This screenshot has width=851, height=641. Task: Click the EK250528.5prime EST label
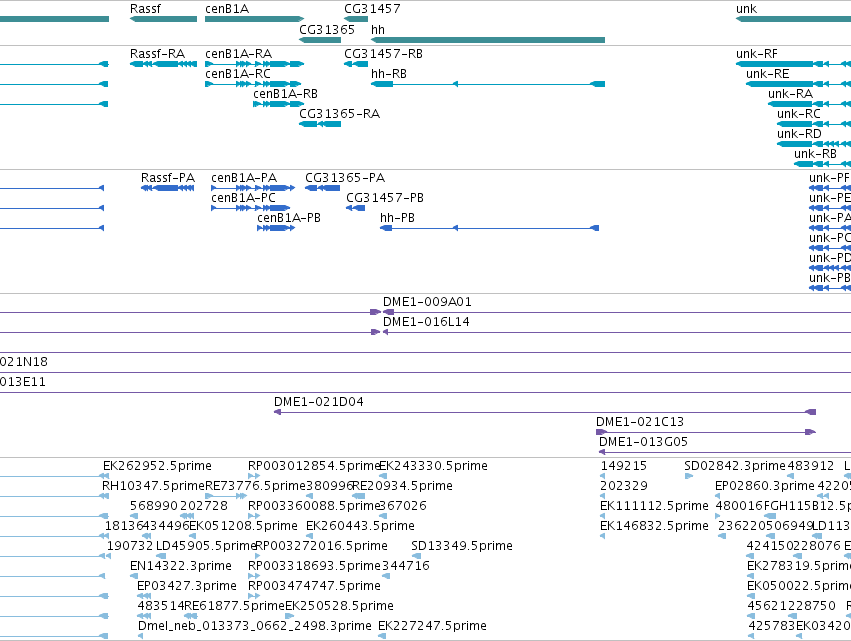(339, 606)
